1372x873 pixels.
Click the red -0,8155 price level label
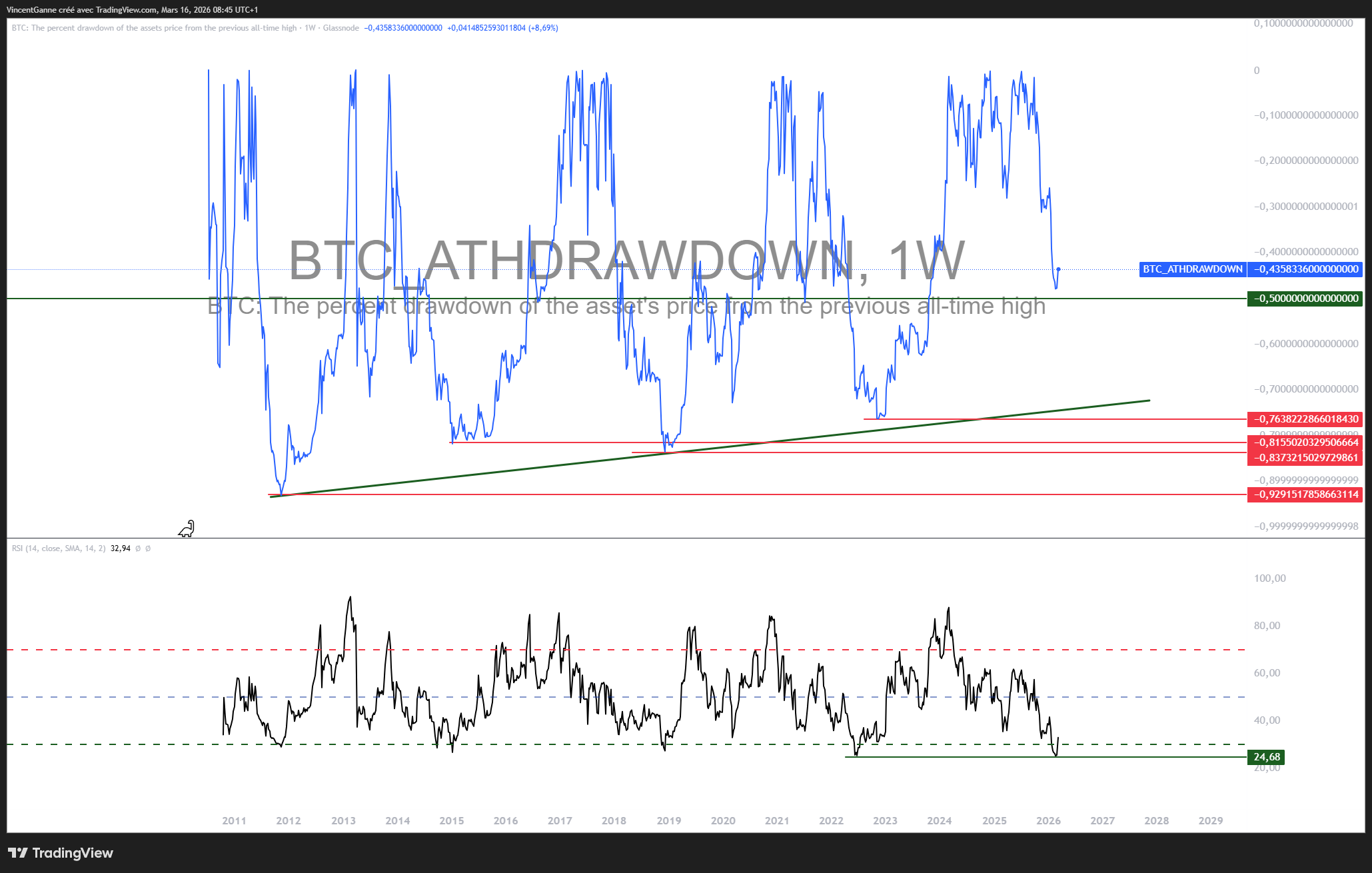(x=1305, y=442)
